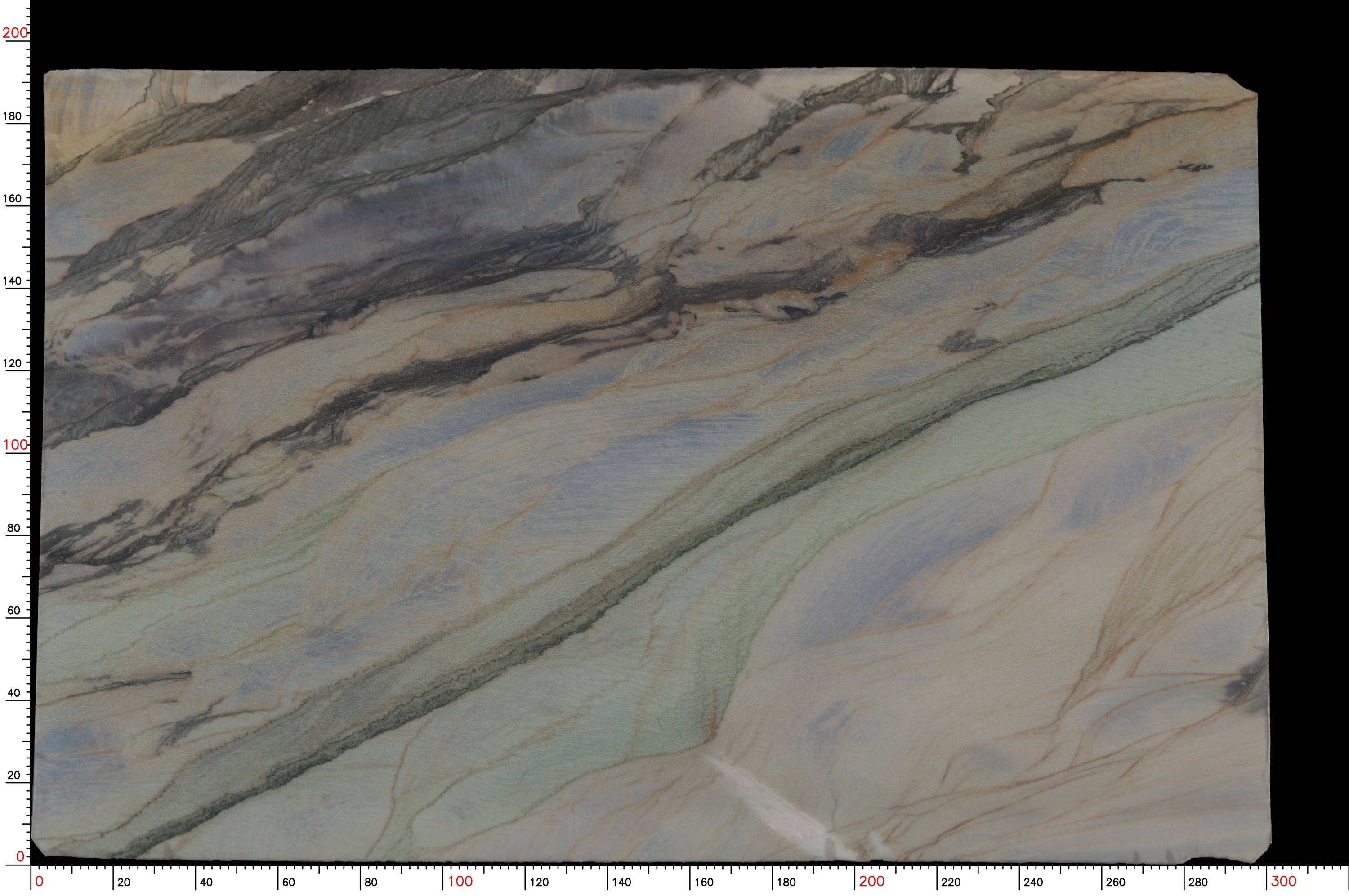
Task: Click the 240 label on the horizontal ruler
Action: 1033,882
